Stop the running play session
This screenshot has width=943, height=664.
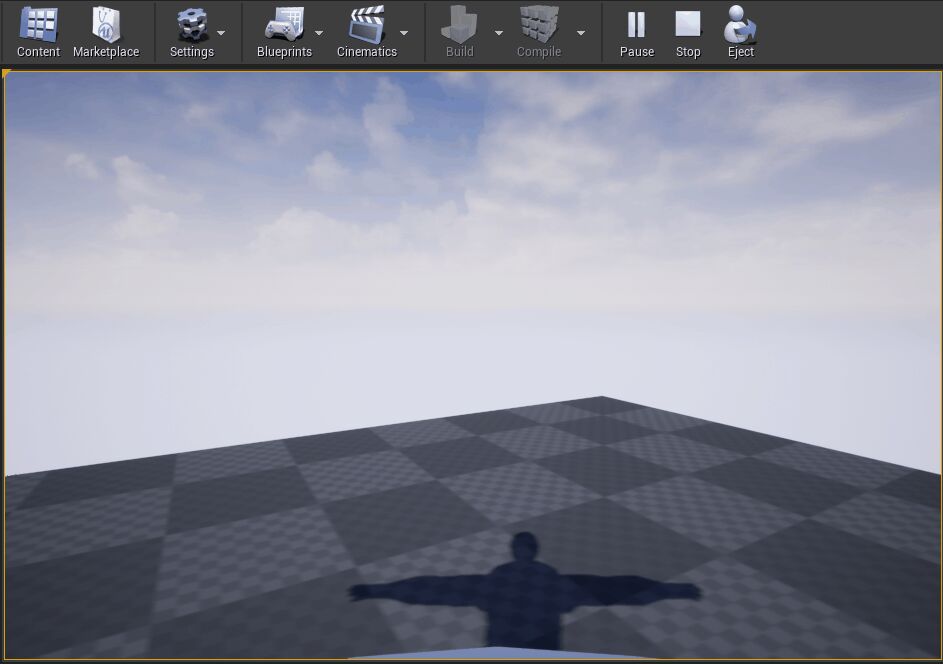coord(688,31)
